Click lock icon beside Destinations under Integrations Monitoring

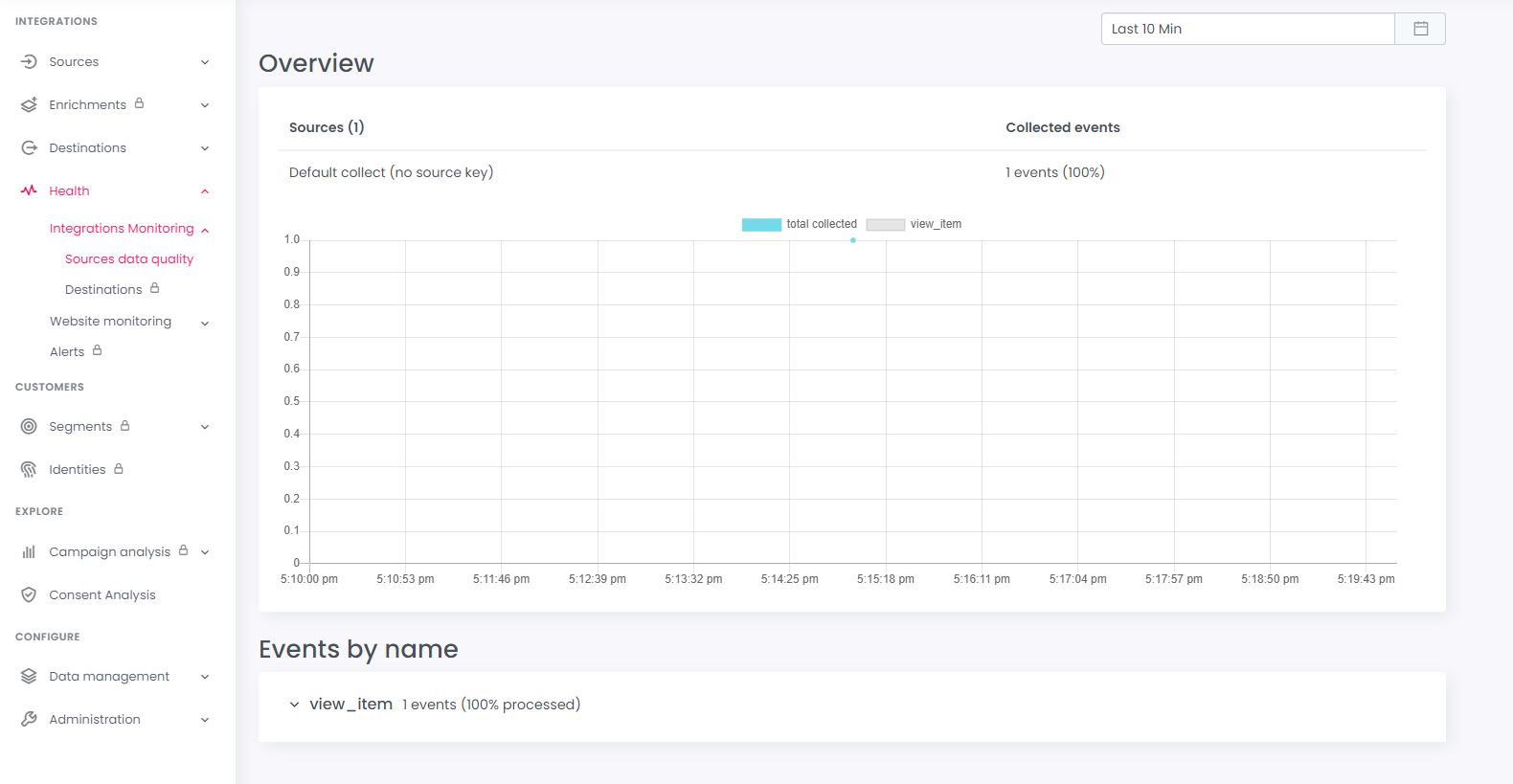(x=154, y=288)
